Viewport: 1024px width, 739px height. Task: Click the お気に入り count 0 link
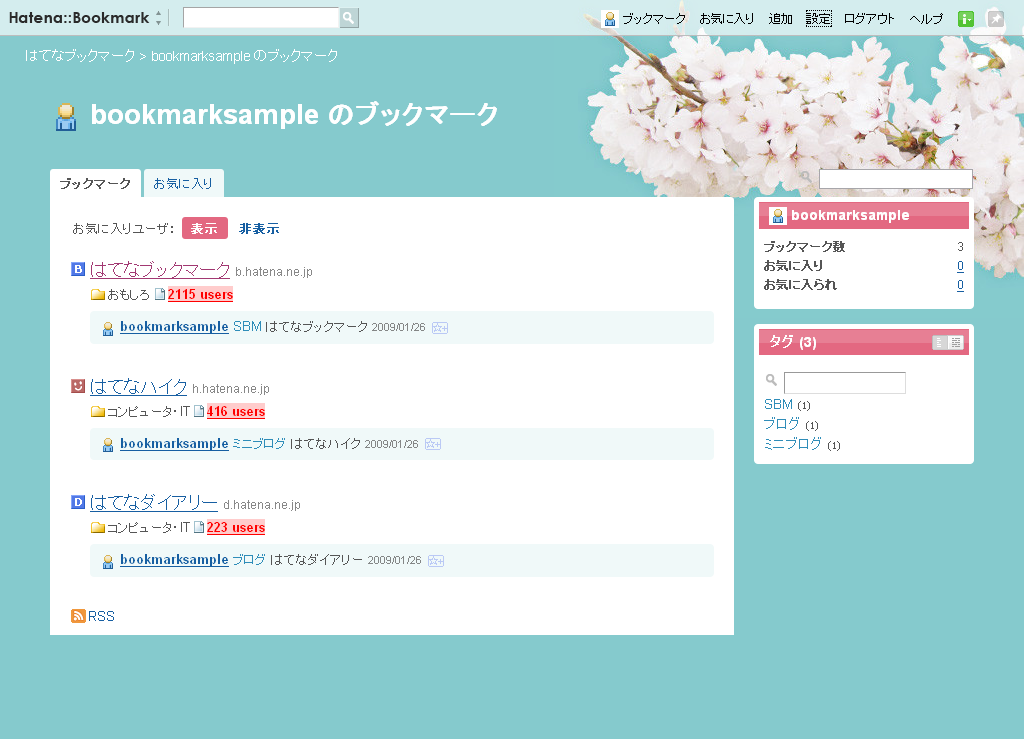pyautogui.click(x=960, y=266)
